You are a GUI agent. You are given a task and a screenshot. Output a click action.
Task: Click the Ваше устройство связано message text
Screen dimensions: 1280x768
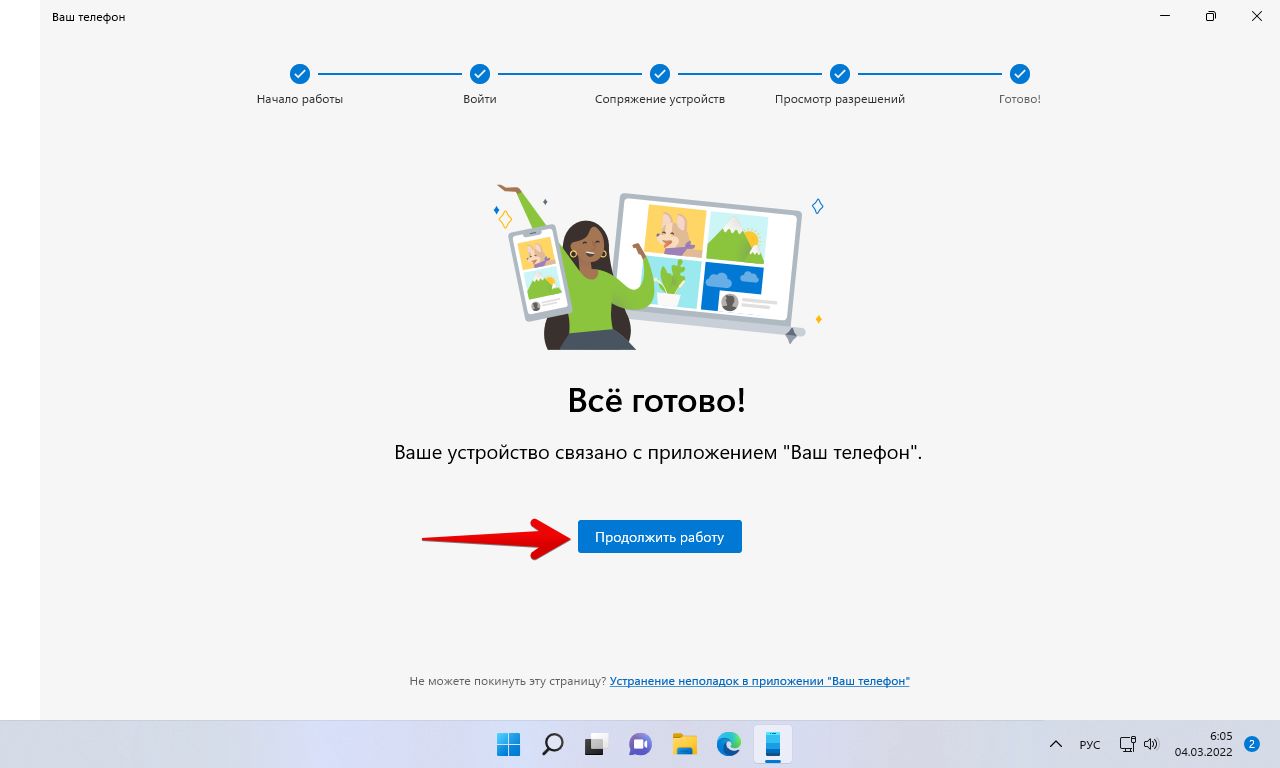pyautogui.click(x=658, y=453)
